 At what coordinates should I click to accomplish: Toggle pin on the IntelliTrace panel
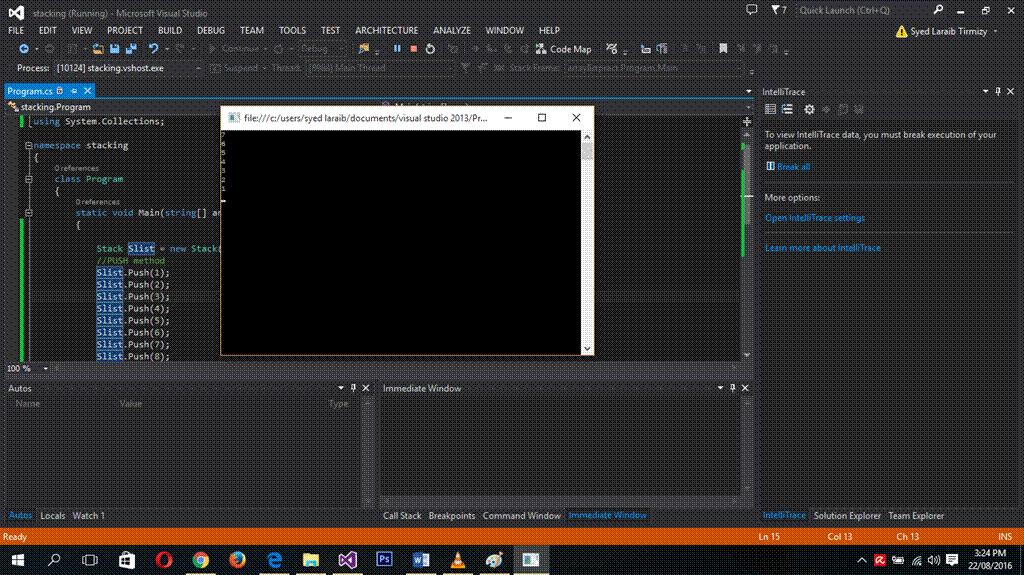point(997,91)
